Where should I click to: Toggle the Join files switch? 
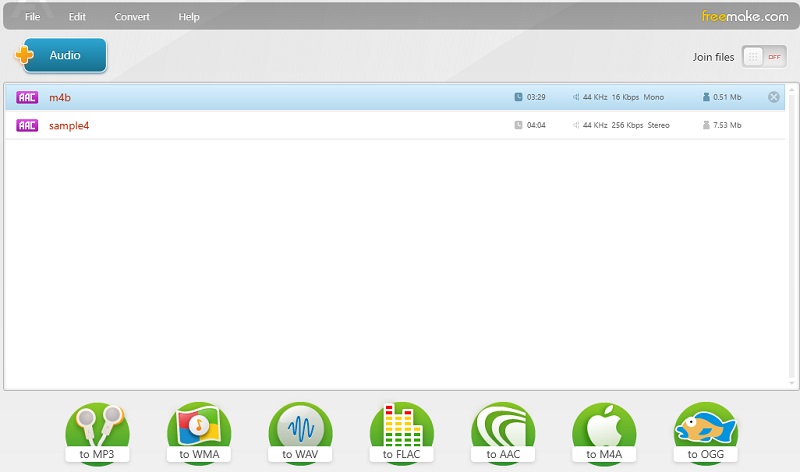(764, 57)
